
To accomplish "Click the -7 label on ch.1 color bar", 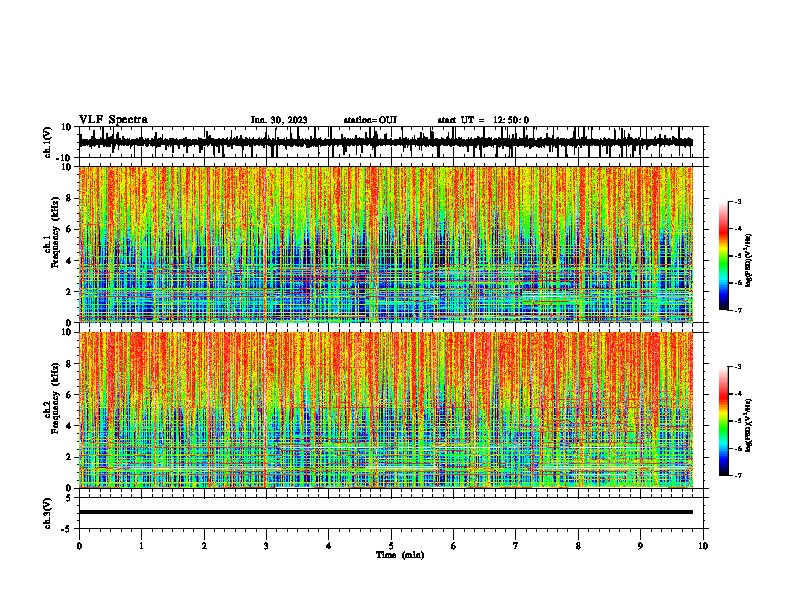I will tap(738, 310).
